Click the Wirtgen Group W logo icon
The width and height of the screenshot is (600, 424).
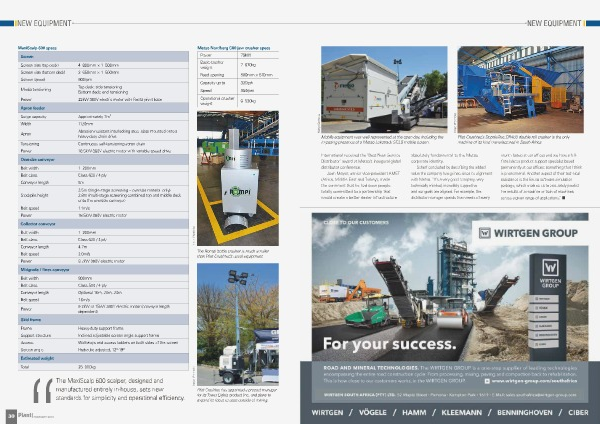[x=484, y=233]
